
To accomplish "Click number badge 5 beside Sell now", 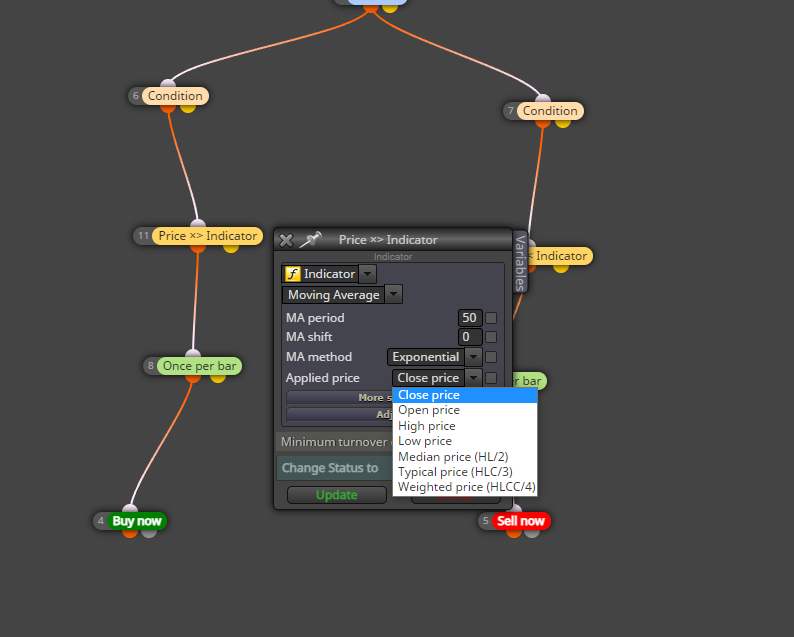I will click(486, 521).
